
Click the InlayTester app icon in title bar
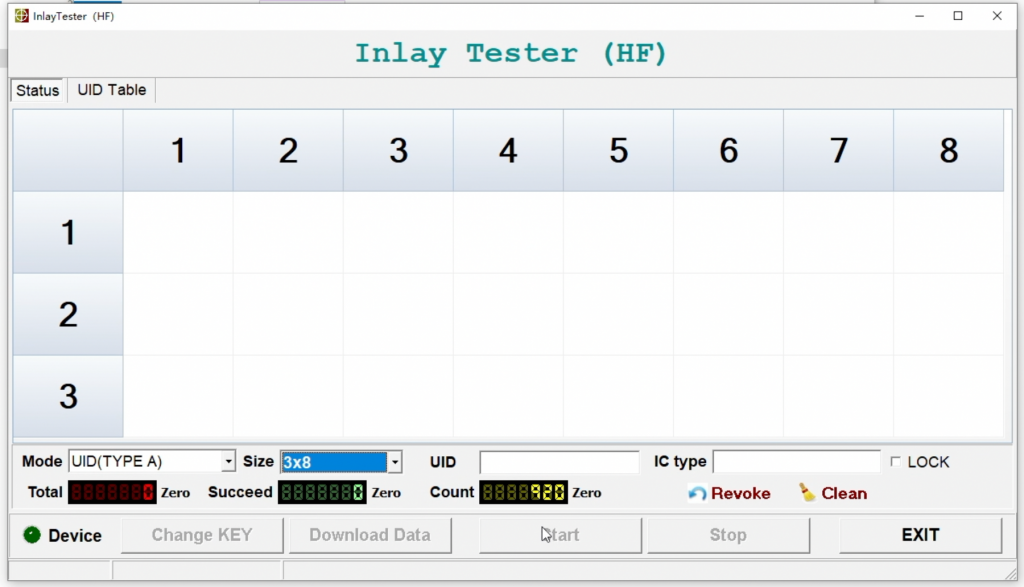point(21,16)
